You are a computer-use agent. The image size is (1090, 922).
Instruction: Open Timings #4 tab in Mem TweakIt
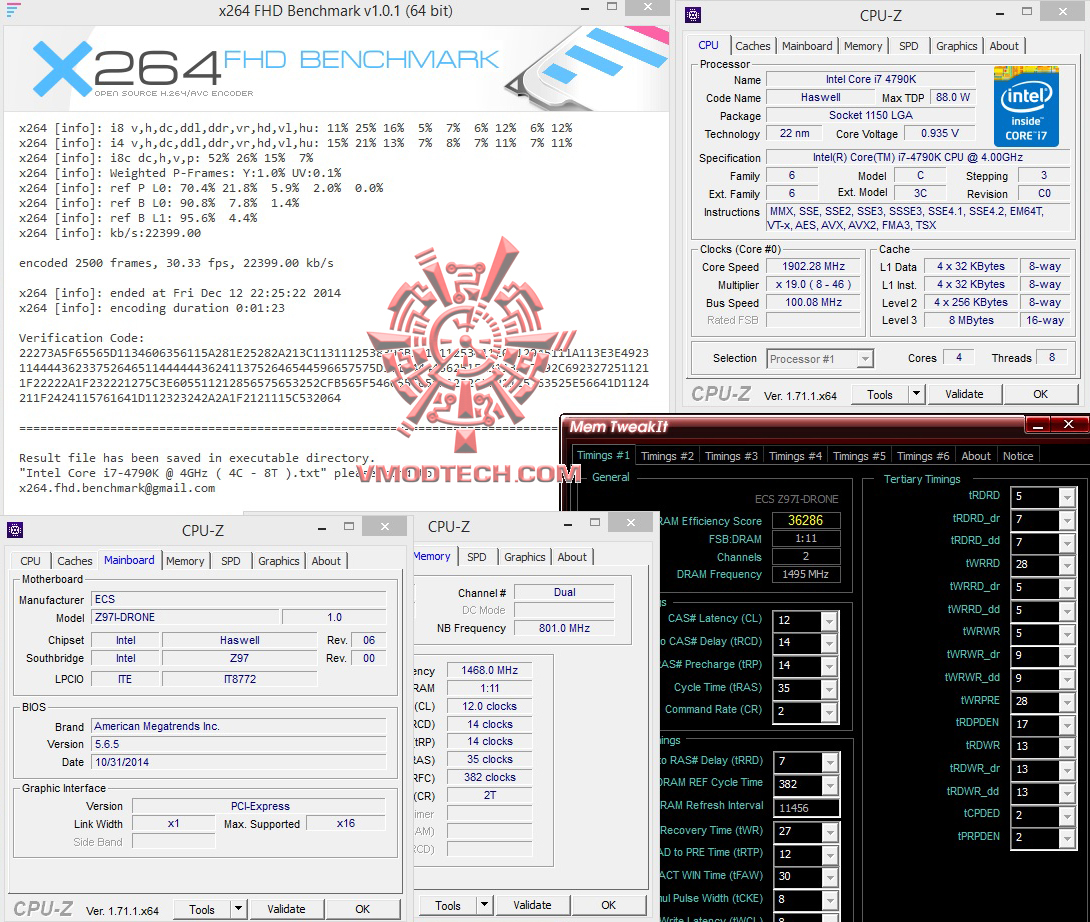coord(795,456)
